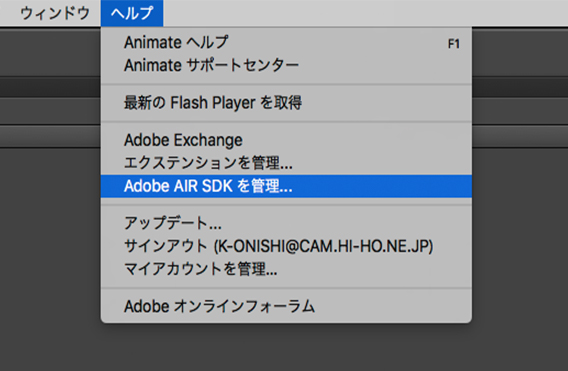Click highlighted Adobe AIR SDK を管理...
This screenshot has width=568, height=371.
[x=286, y=186]
